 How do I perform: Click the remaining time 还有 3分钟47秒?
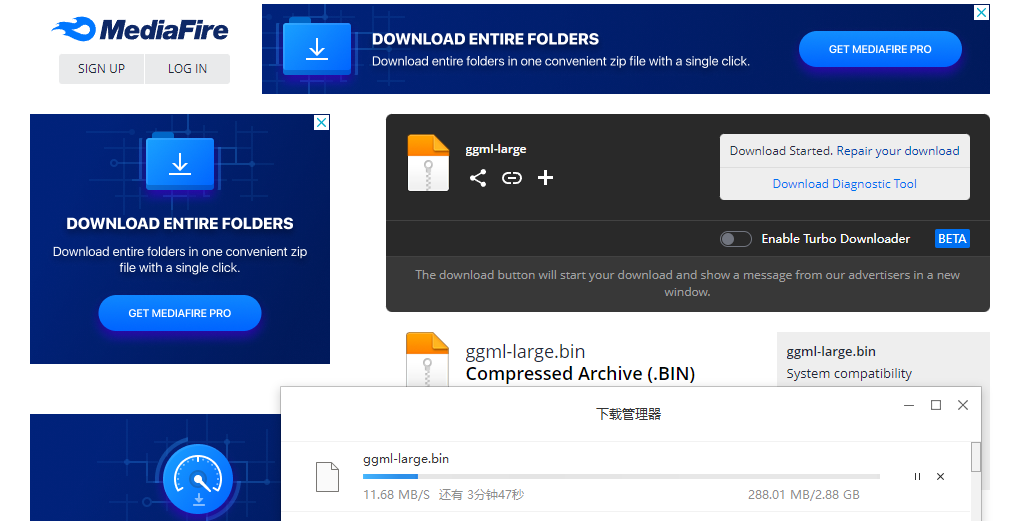click(x=481, y=495)
